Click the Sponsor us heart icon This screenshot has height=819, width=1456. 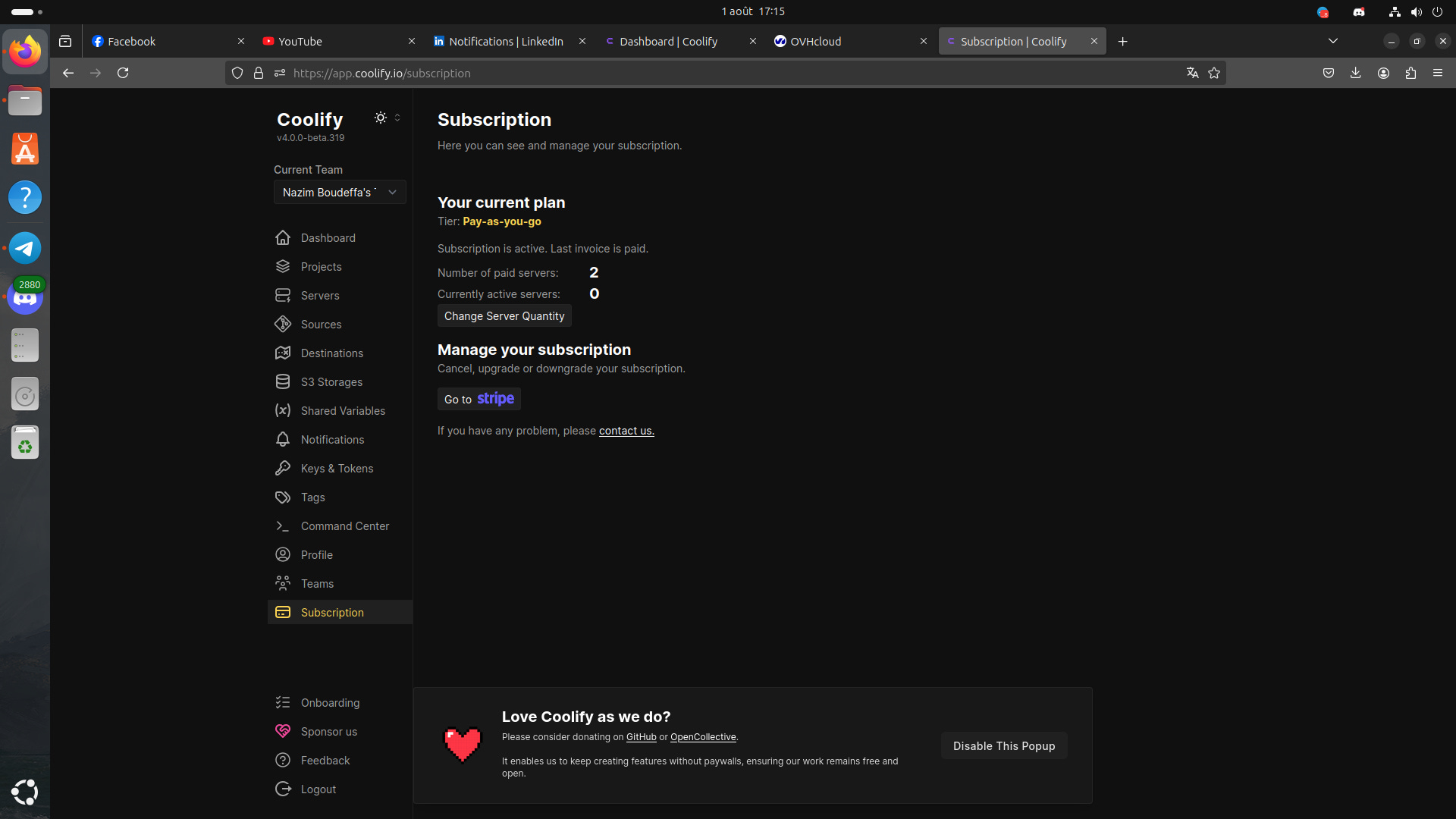pyautogui.click(x=283, y=732)
